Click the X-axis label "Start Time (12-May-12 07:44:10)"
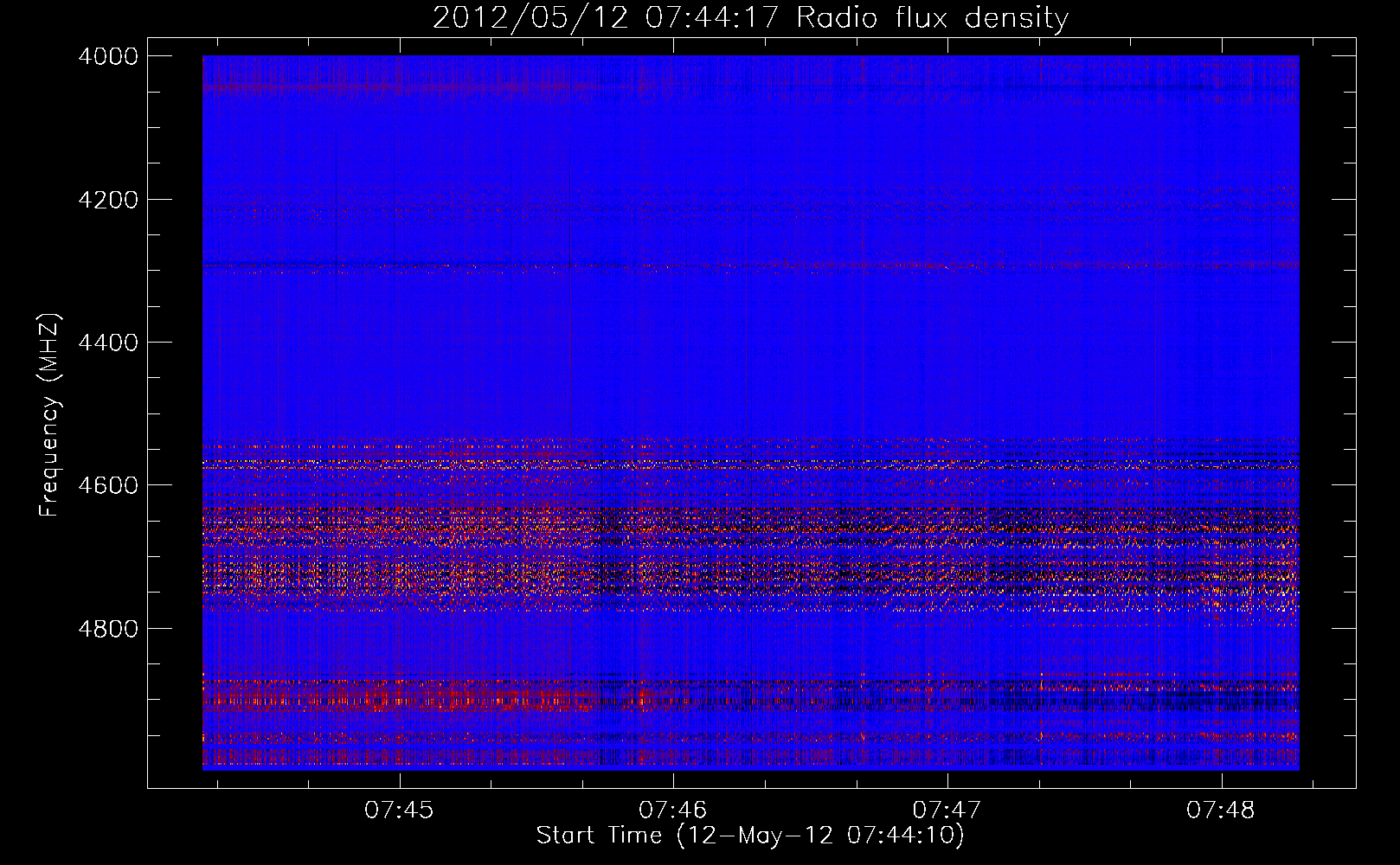This screenshot has width=1400, height=865. point(750,836)
